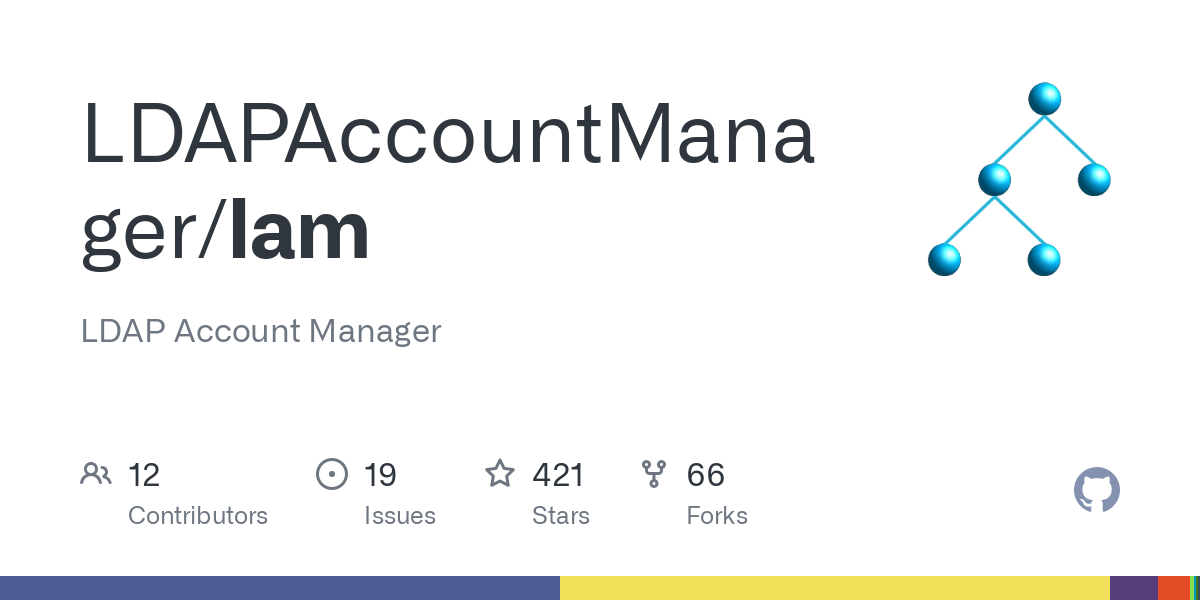
Task: Select the lower-right leaf sphere of the tree logo
Action: (1044, 260)
